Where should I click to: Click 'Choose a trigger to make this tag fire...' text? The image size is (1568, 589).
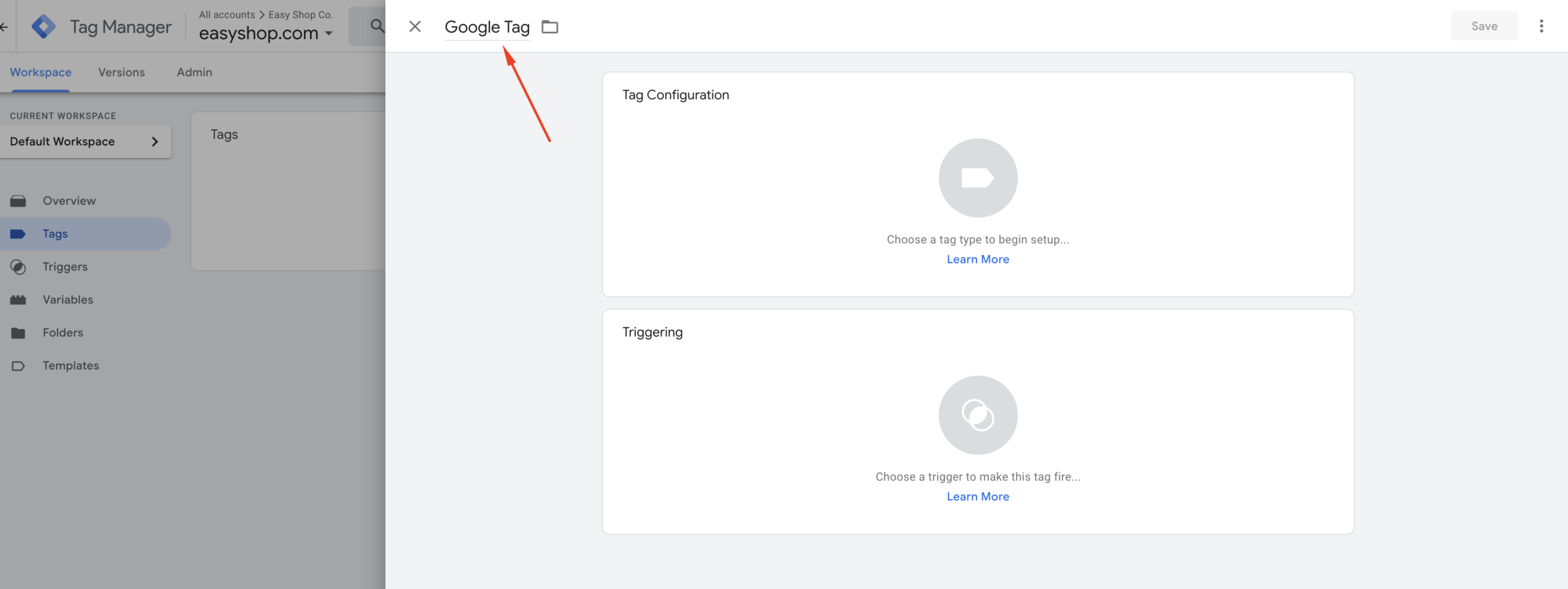pyautogui.click(x=978, y=477)
